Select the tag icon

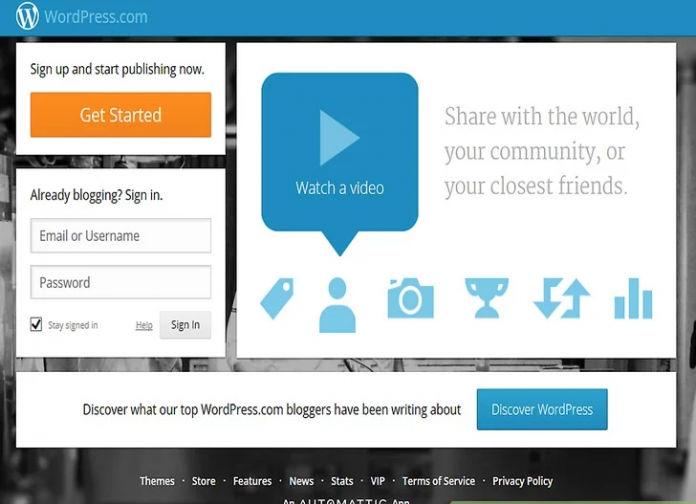(x=277, y=299)
